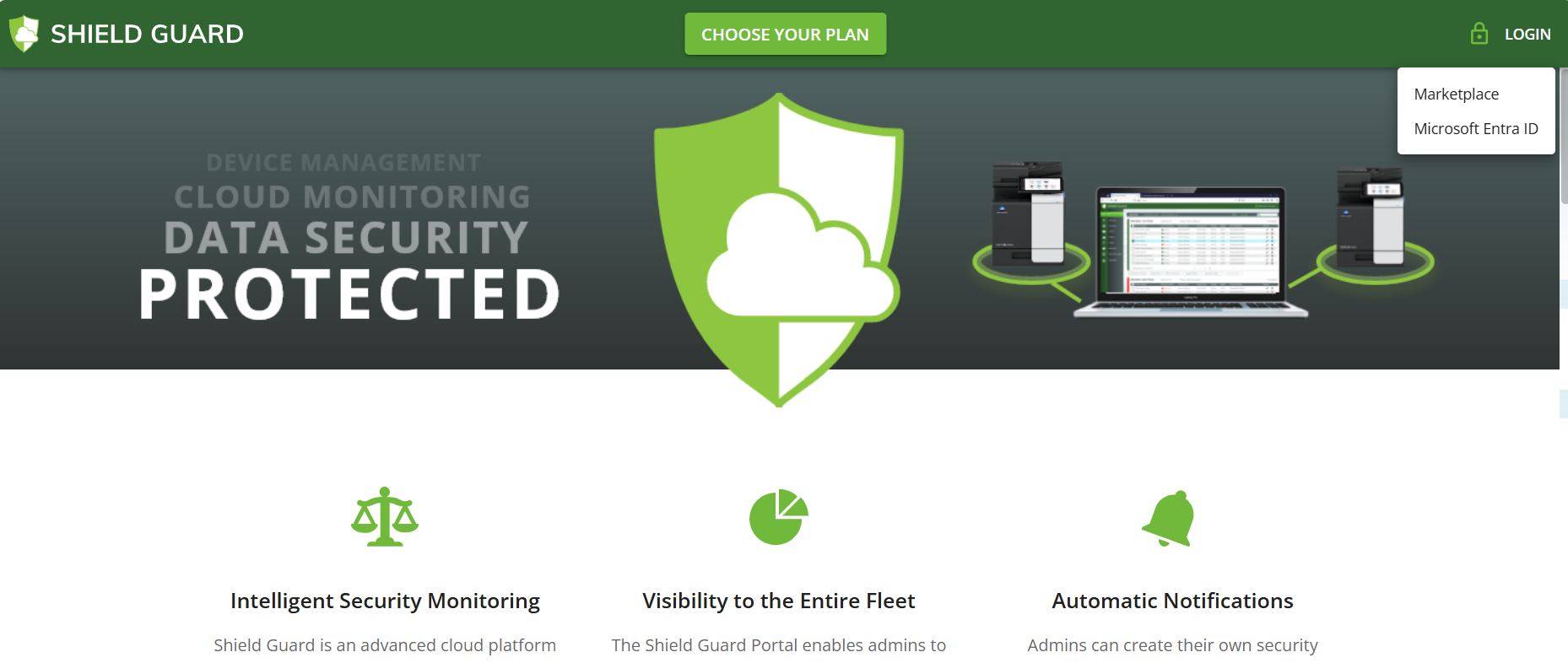Click the SHIELD GUARD brand name text
This screenshot has height=663, width=1568.
click(x=147, y=34)
